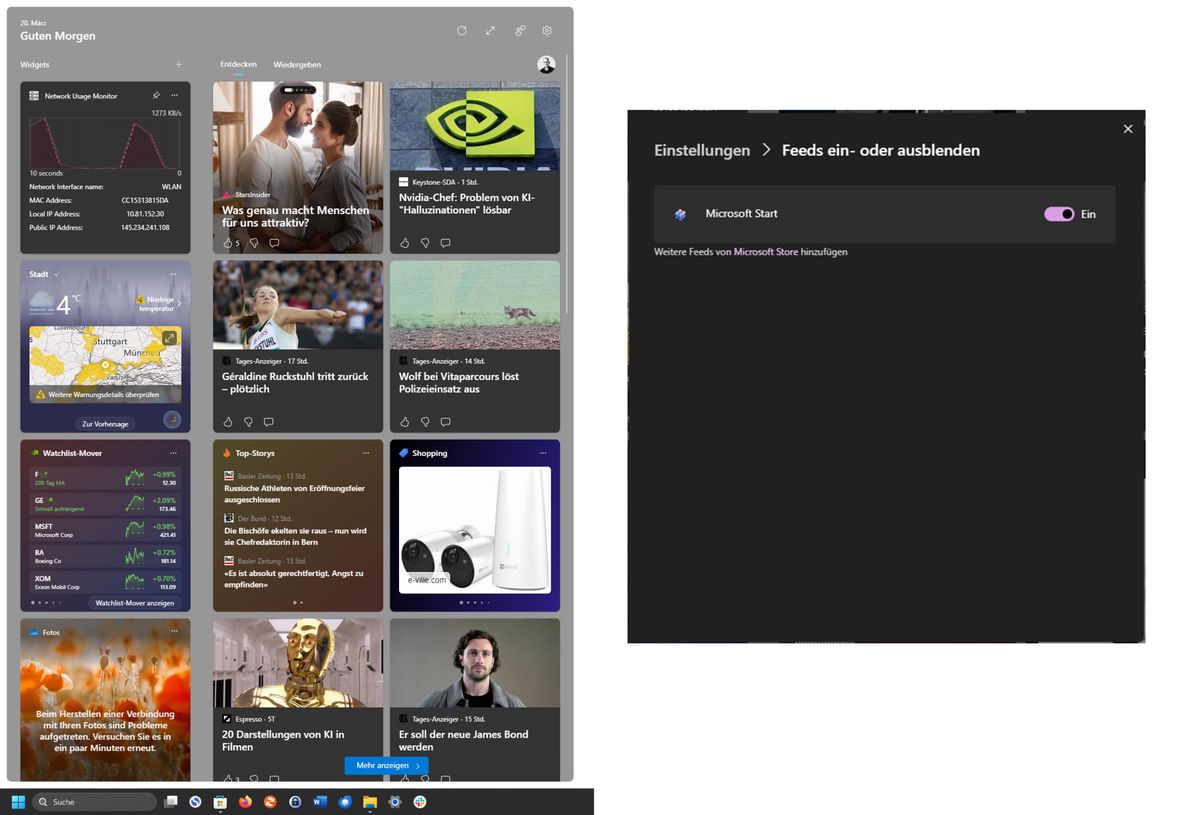Screen dimensions: 1200x815
Task: Open comments on the James Bond article
Action: (x=444, y=777)
